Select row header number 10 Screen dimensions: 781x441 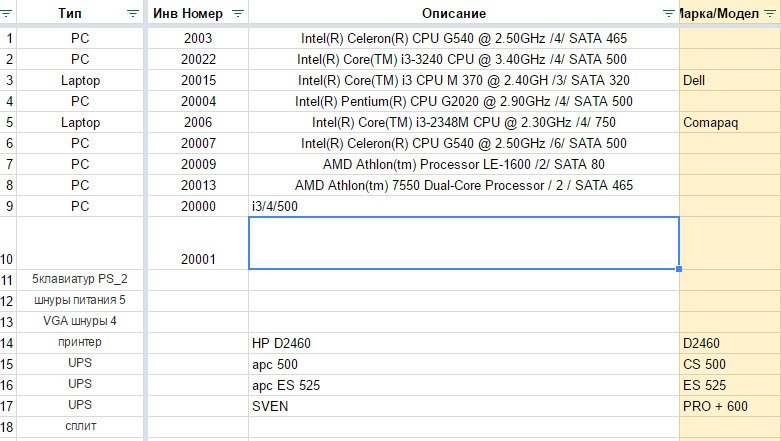(x=8, y=259)
